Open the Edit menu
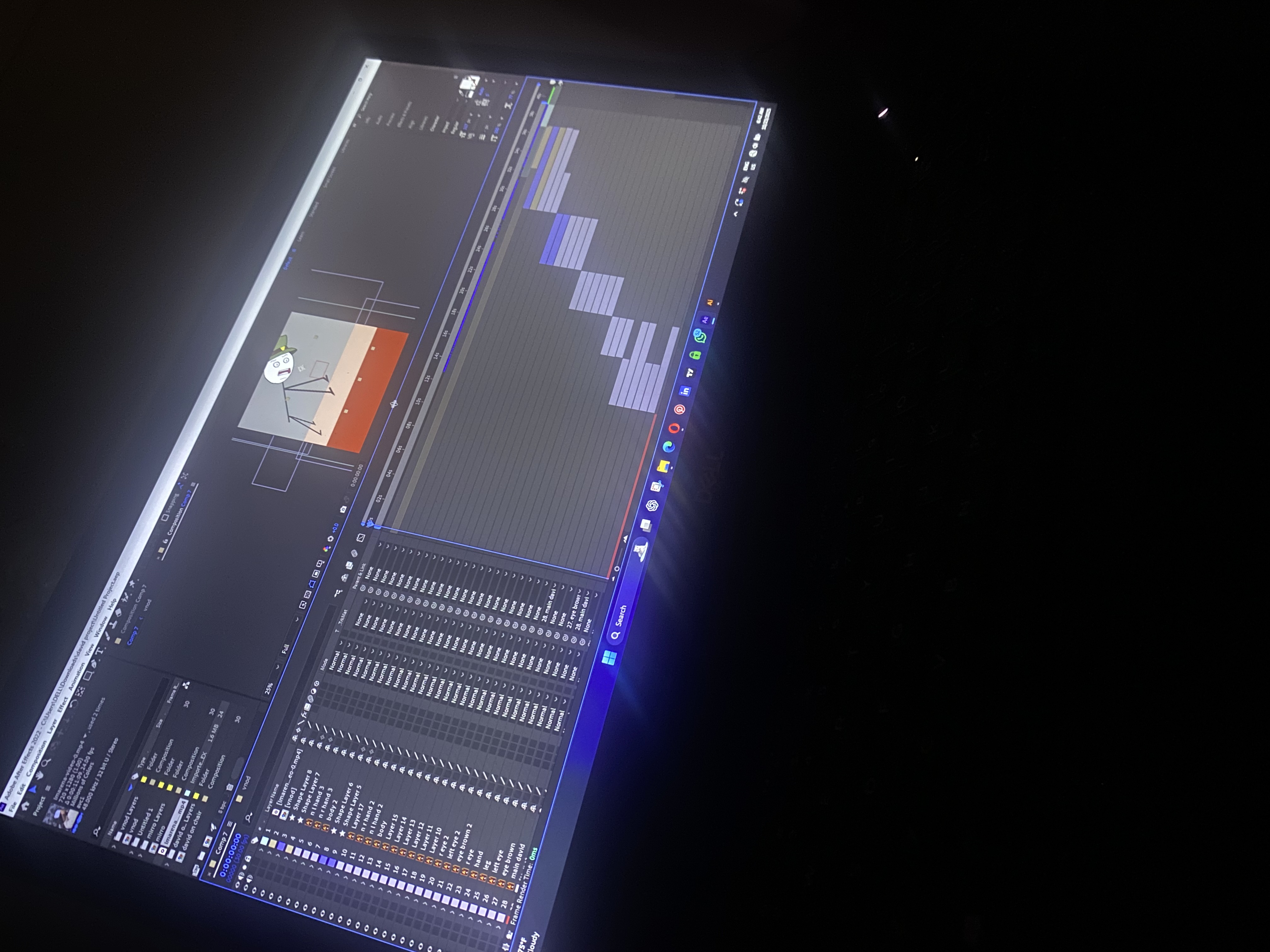Image resolution: width=1270 pixels, height=952 pixels. pyautogui.click(x=21, y=790)
